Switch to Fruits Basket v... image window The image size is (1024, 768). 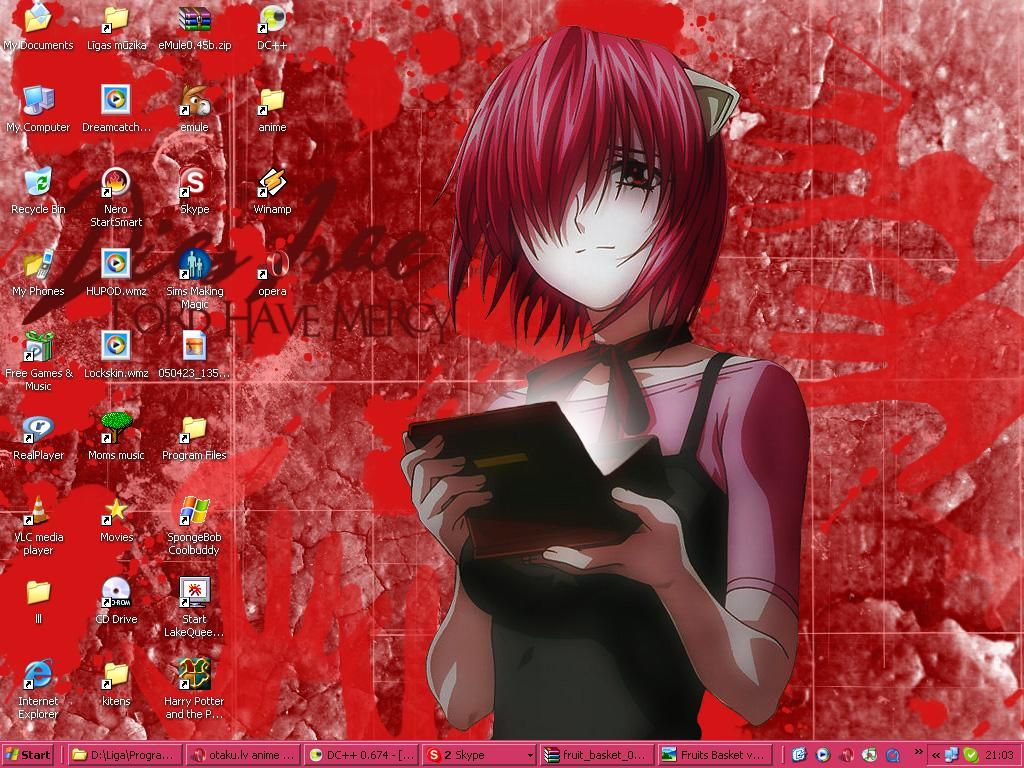click(715, 755)
